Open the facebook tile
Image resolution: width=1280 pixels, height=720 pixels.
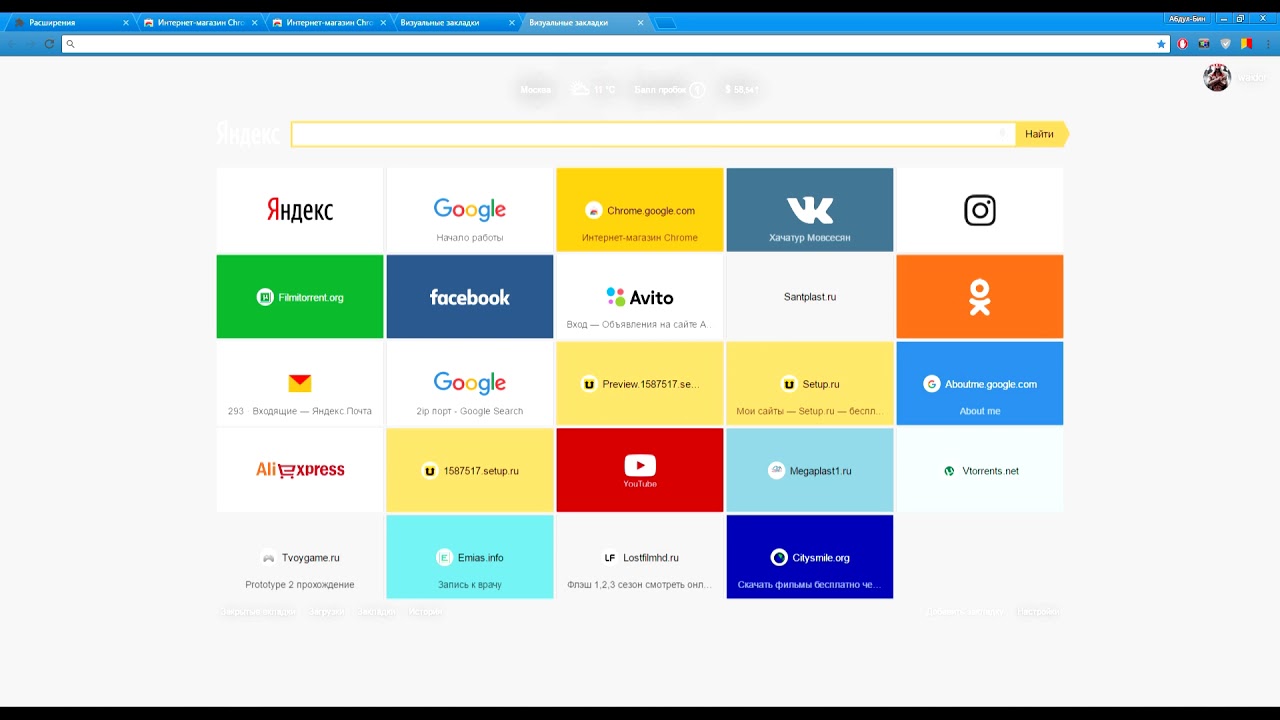click(x=470, y=297)
